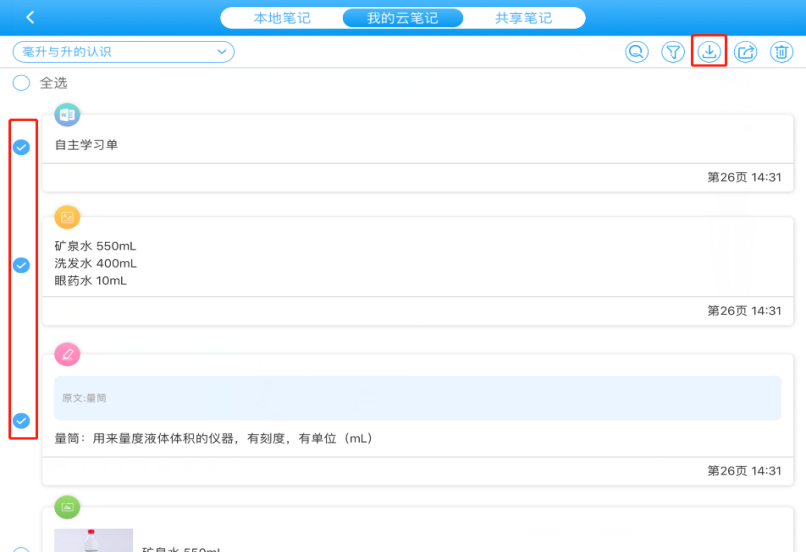Uncheck the 矿泉水 550mL note checkbox
The width and height of the screenshot is (806, 552).
21,265
